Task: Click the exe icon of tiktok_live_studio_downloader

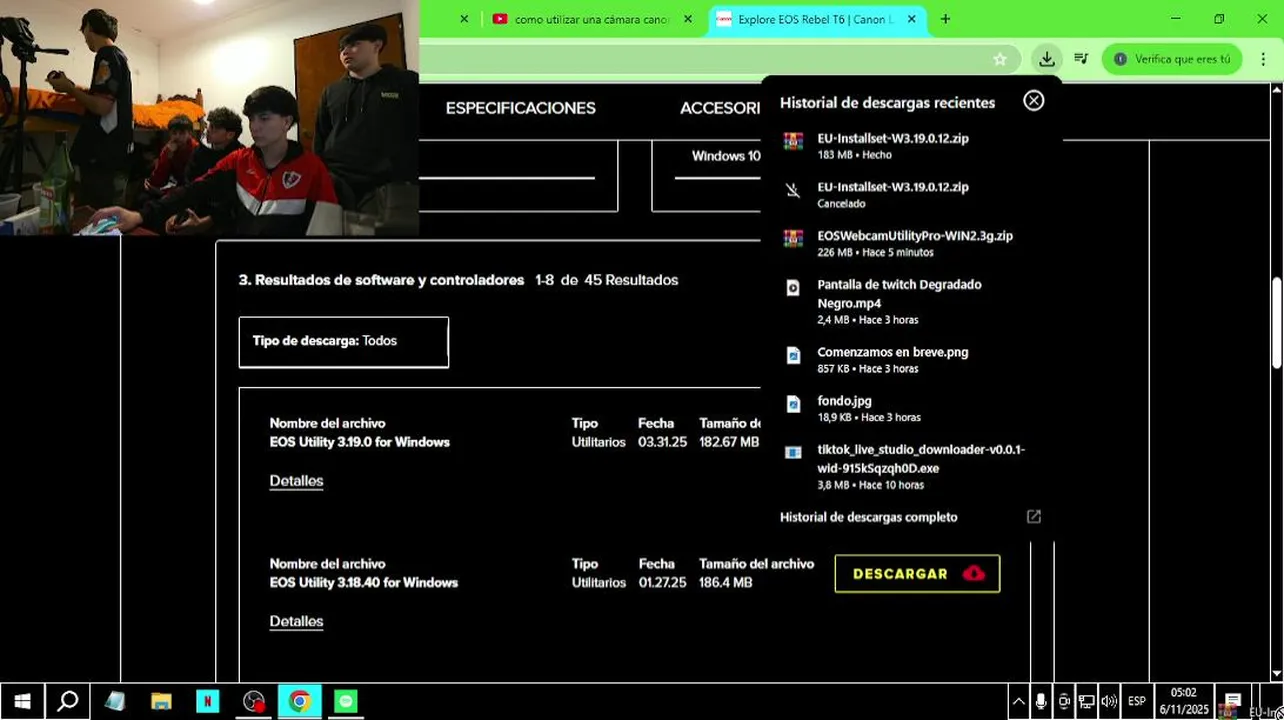Action: point(793,453)
